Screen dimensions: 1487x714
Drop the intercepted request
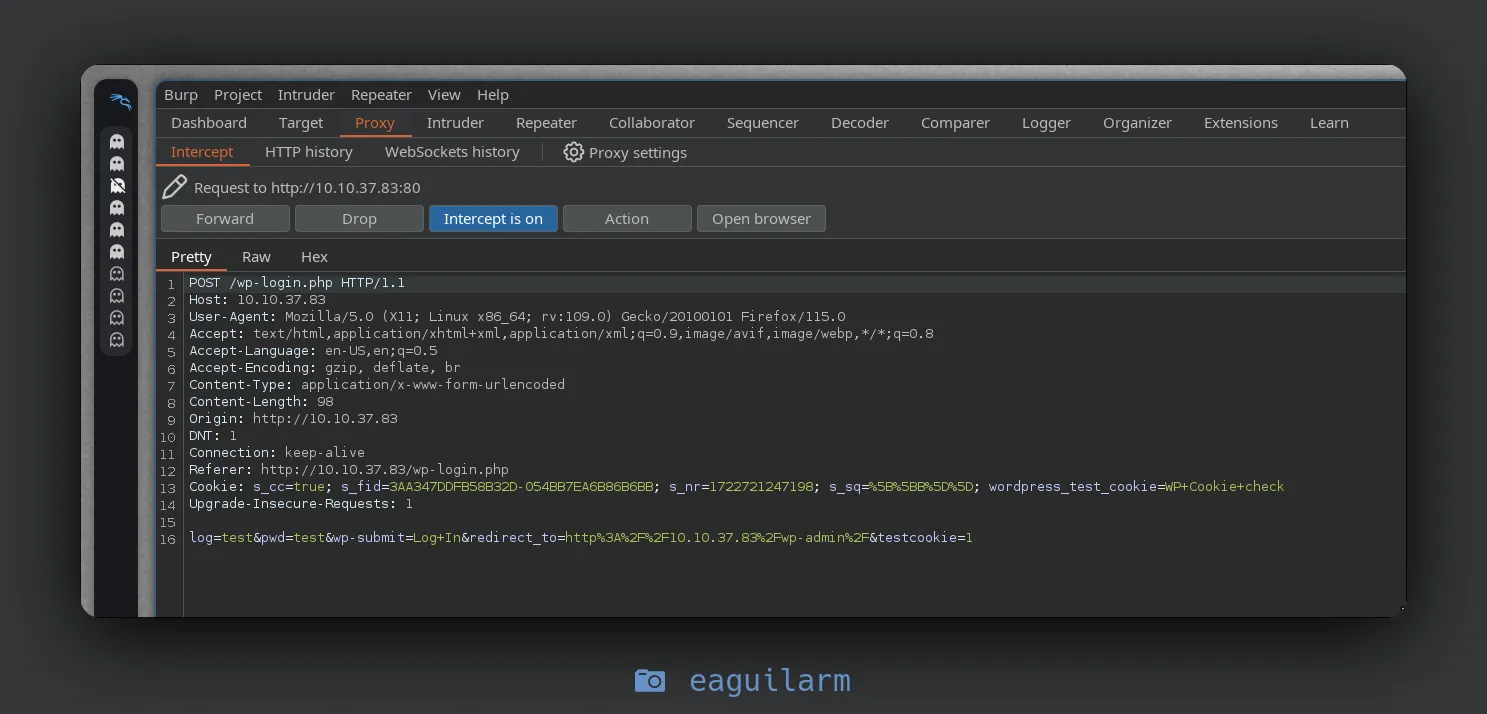click(x=359, y=219)
